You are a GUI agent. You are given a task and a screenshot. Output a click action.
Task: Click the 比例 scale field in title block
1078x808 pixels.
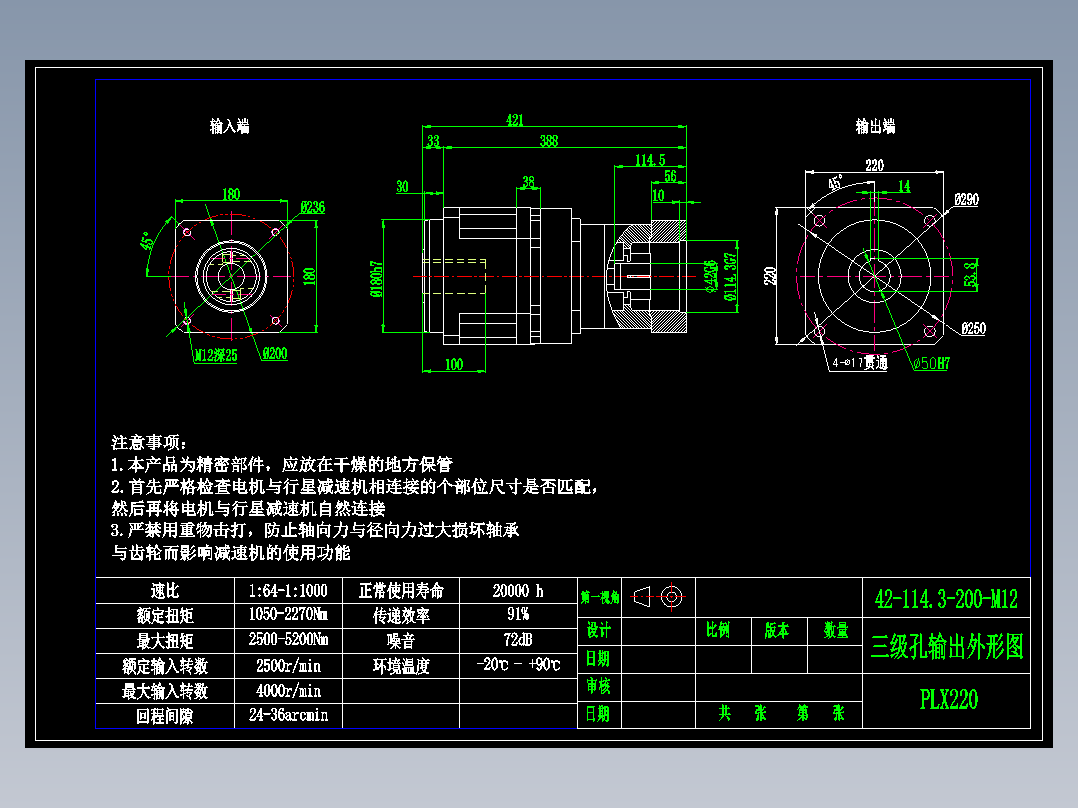tap(719, 631)
